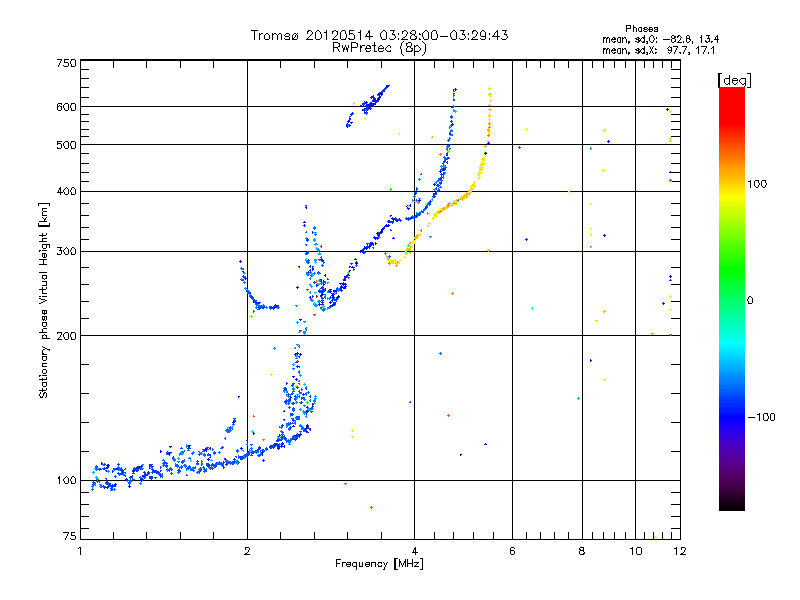Click the y-axis tick label '200'

pyautogui.click(x=66, y=336)
